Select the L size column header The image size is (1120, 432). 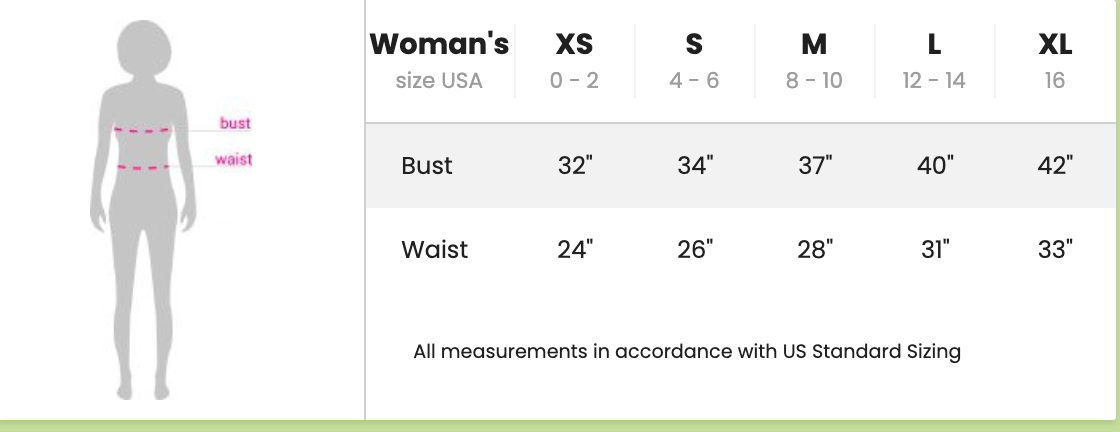[x=934, y=45]
